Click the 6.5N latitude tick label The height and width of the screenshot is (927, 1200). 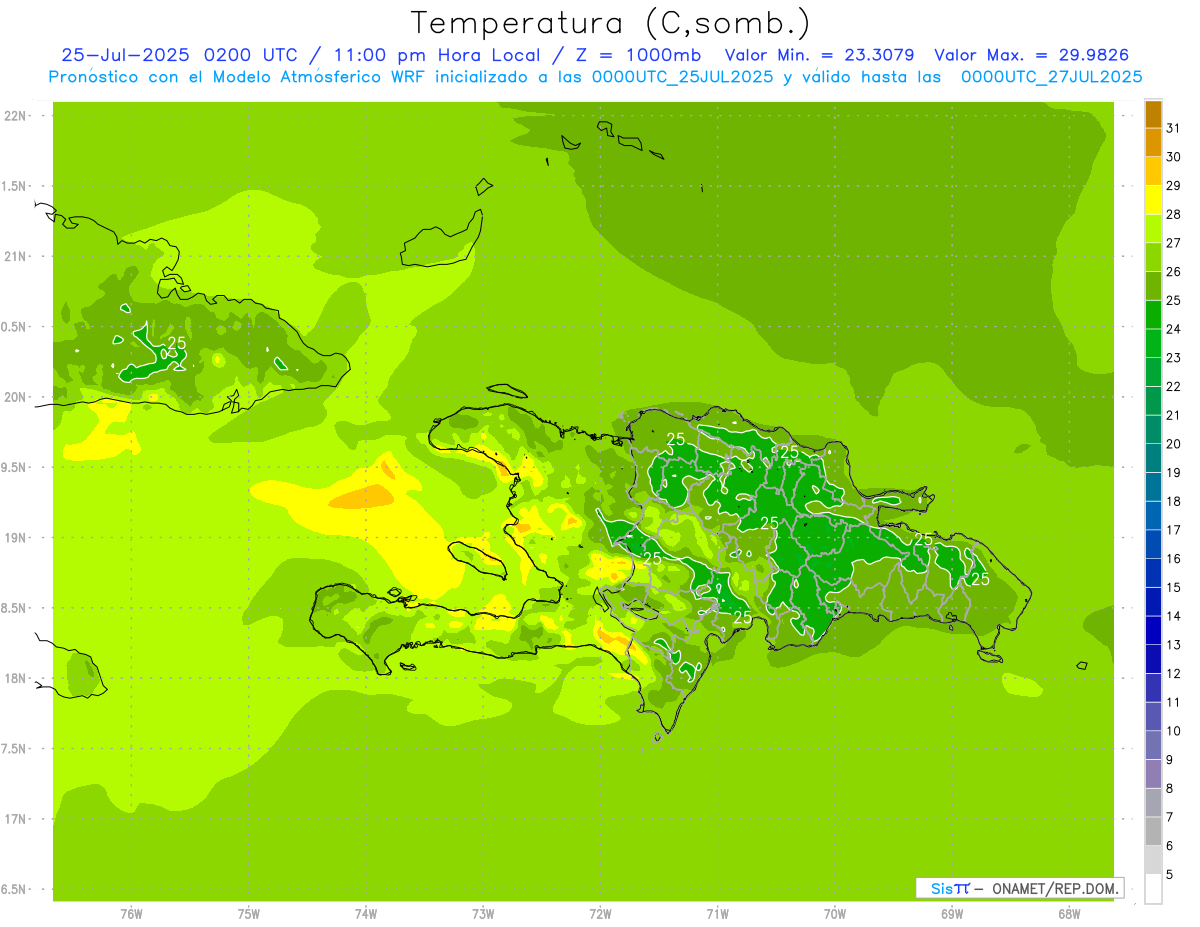[15, 890]
